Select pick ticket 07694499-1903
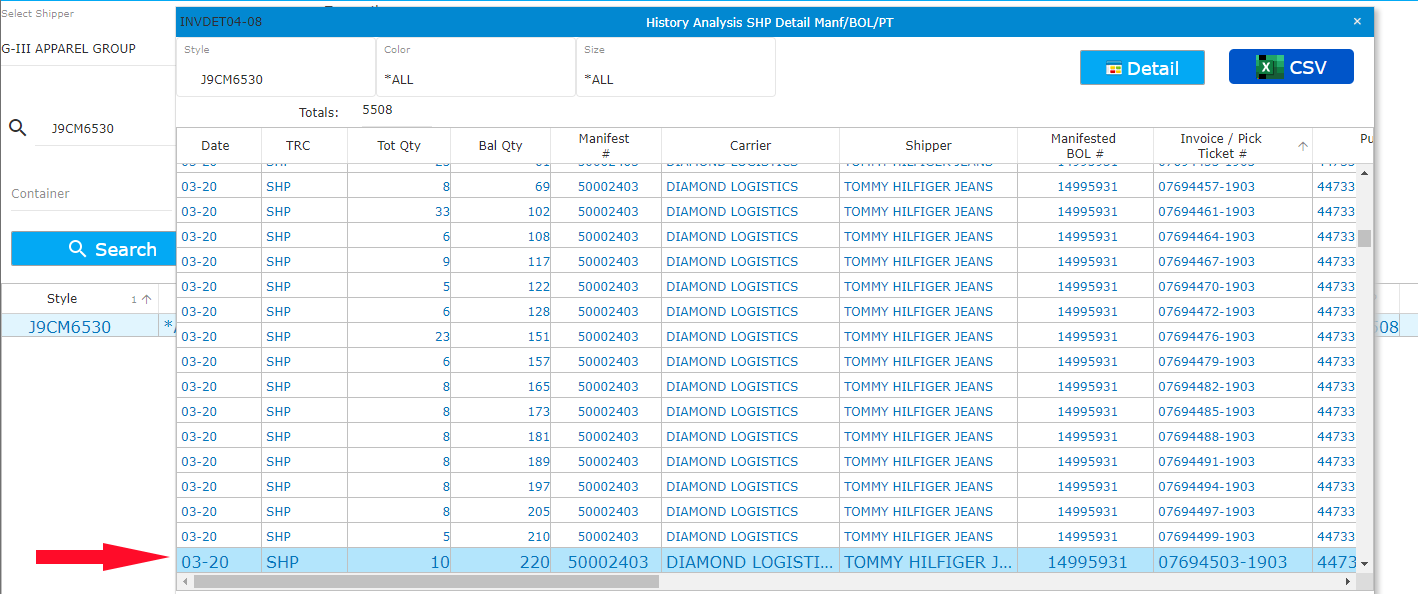1418x594 pixels. [1206, 536]
